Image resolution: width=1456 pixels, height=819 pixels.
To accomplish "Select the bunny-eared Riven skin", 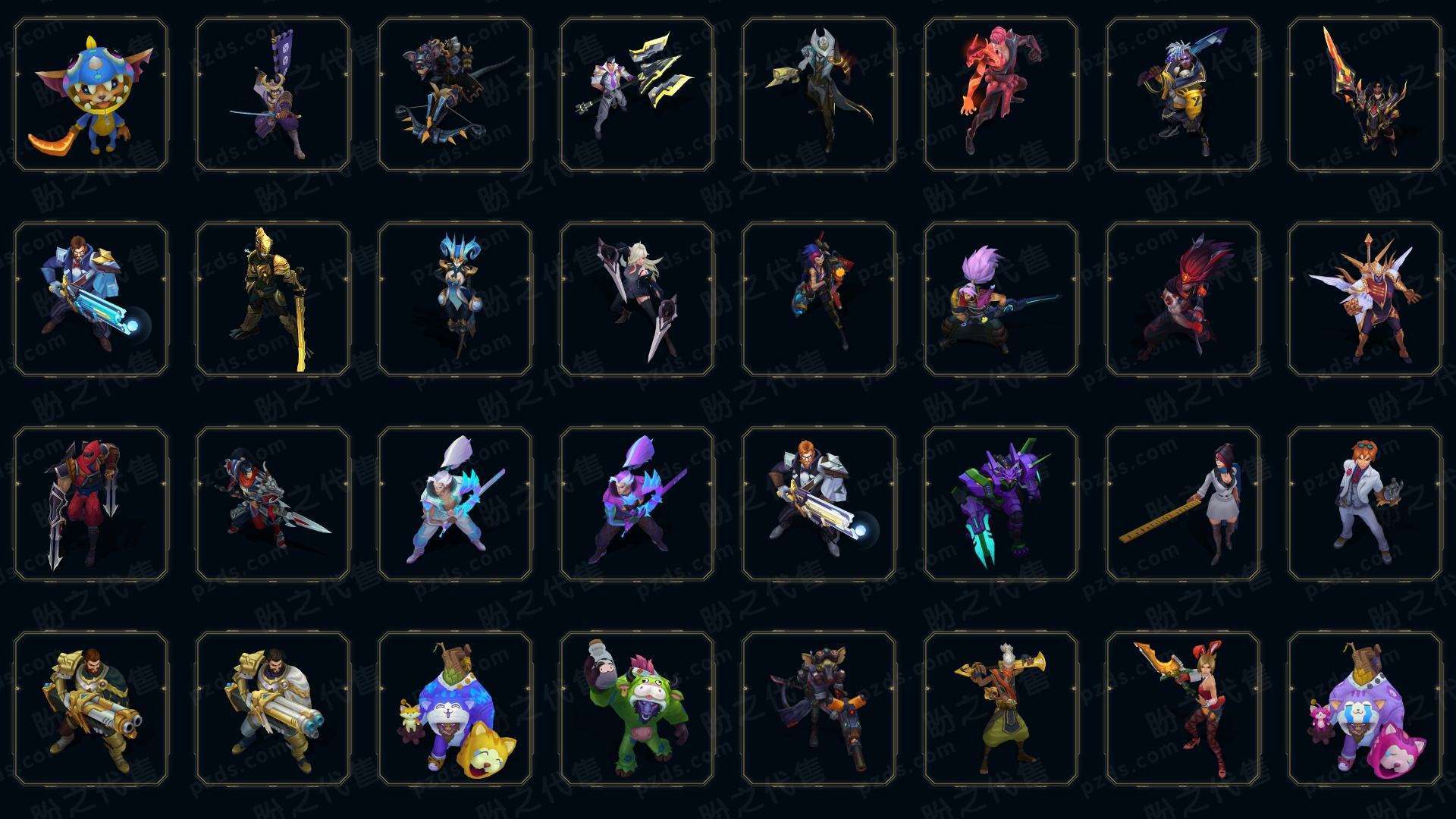I will pos(1183,708).
